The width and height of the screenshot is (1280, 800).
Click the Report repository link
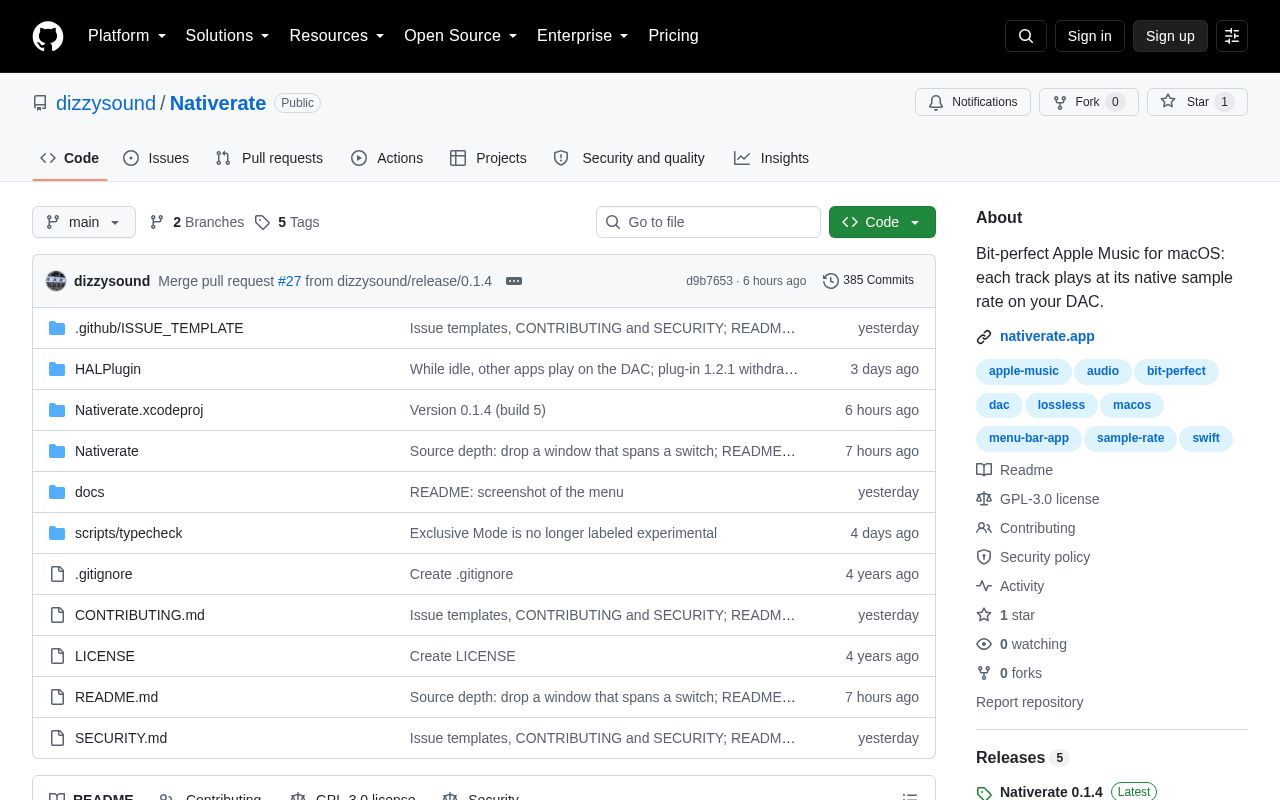click(x=1030, y=702)
